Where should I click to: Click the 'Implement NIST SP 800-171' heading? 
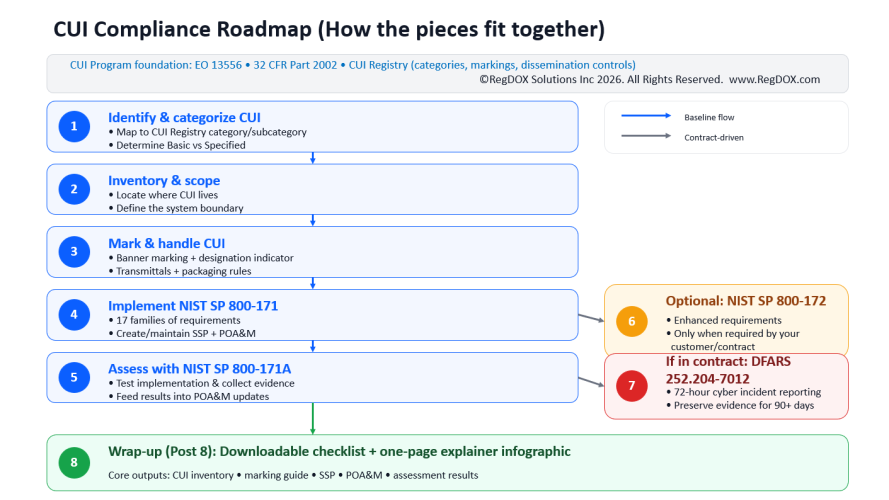pos(193,306)
